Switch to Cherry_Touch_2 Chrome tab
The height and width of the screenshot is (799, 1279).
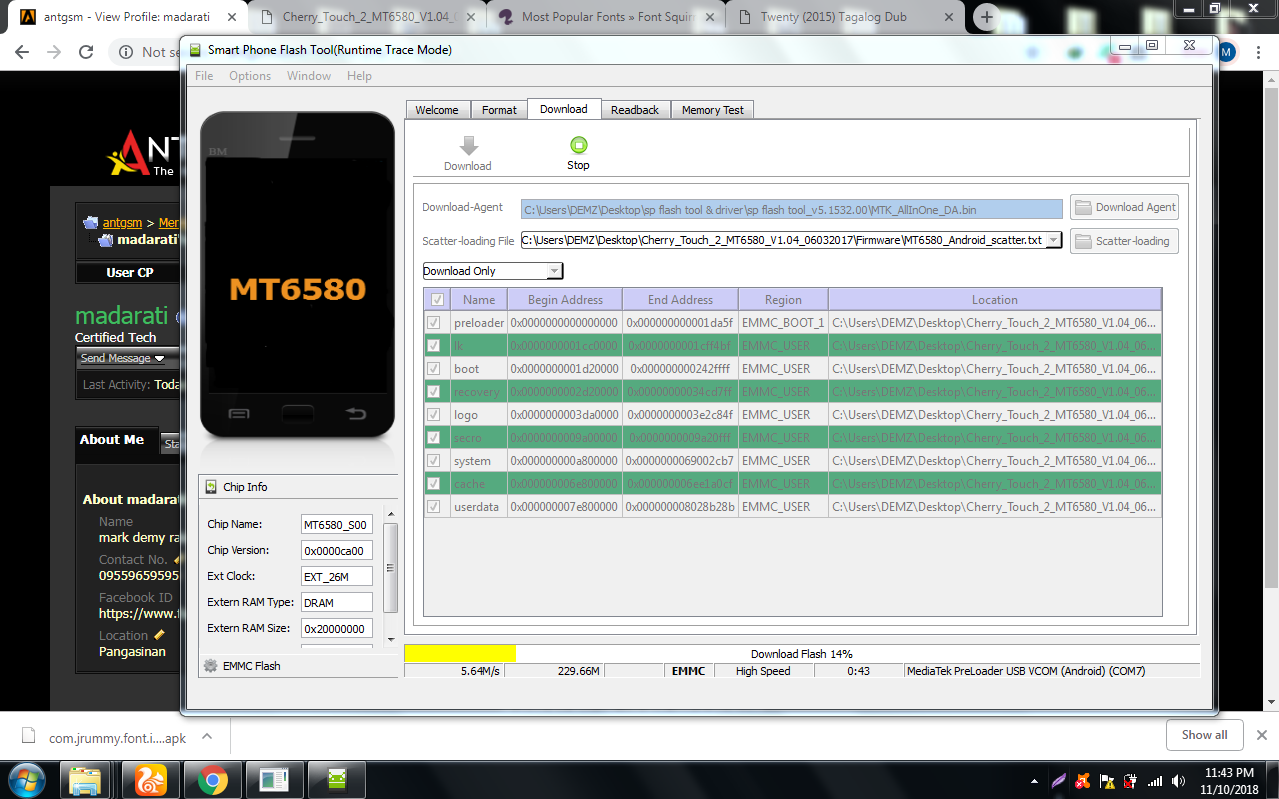click(366, 17)
